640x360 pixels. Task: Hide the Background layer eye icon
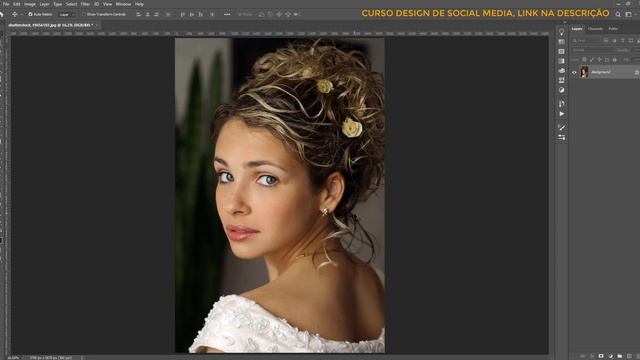[574, 72]
